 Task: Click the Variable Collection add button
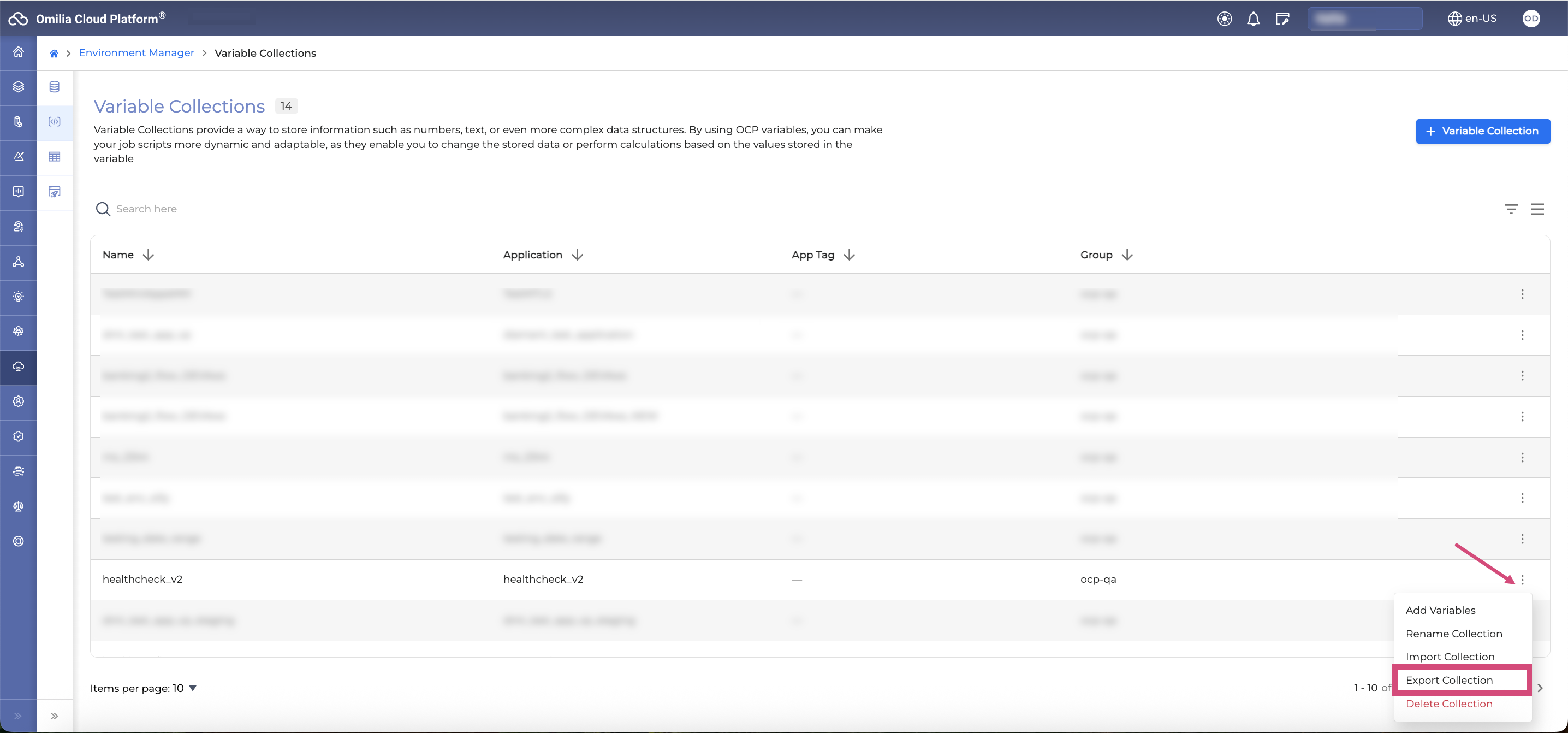point(1482,131)
